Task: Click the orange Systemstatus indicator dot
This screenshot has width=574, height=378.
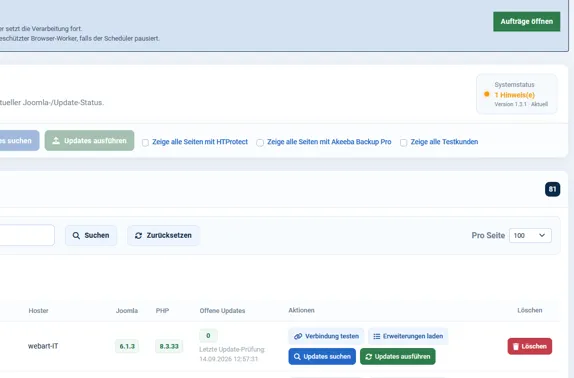Action: [x=487, y=94]
